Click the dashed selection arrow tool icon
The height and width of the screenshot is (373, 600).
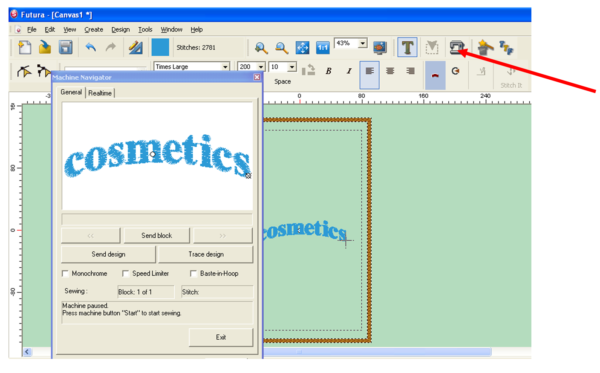tap(432, 47)
